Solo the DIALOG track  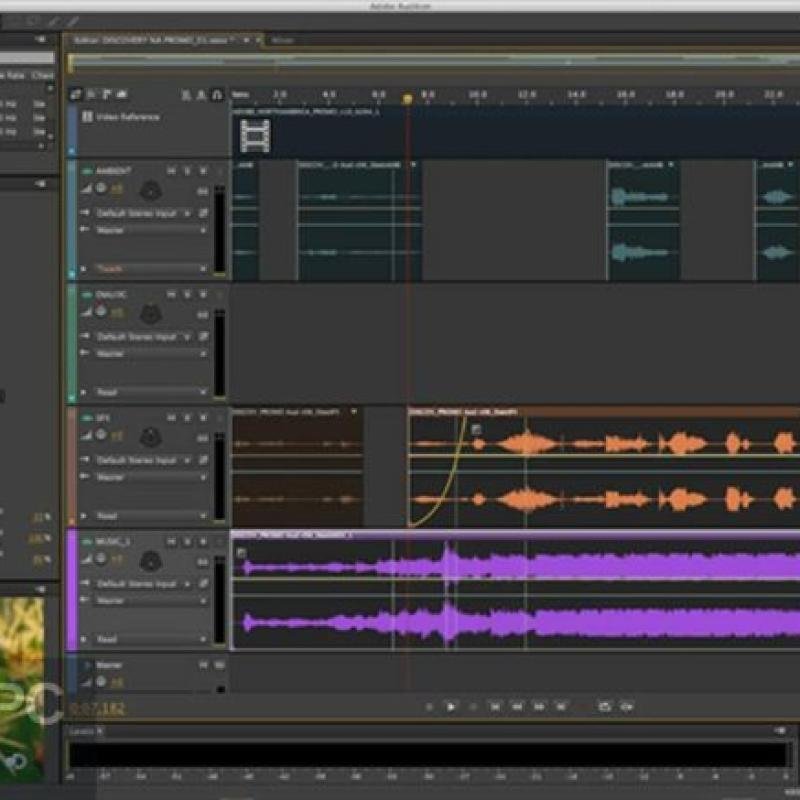(x=187, y=294)
